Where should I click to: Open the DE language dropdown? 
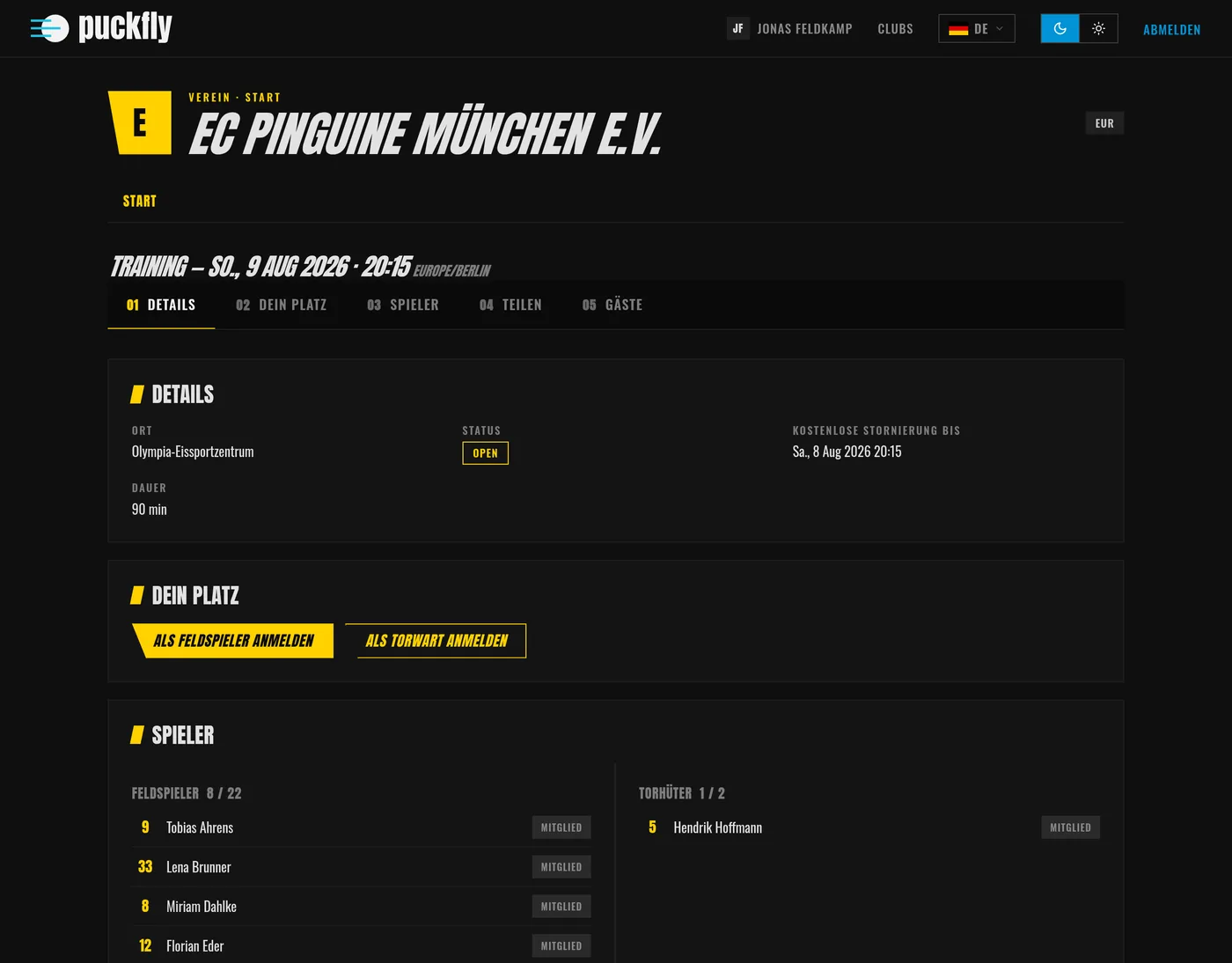(977, 28)
